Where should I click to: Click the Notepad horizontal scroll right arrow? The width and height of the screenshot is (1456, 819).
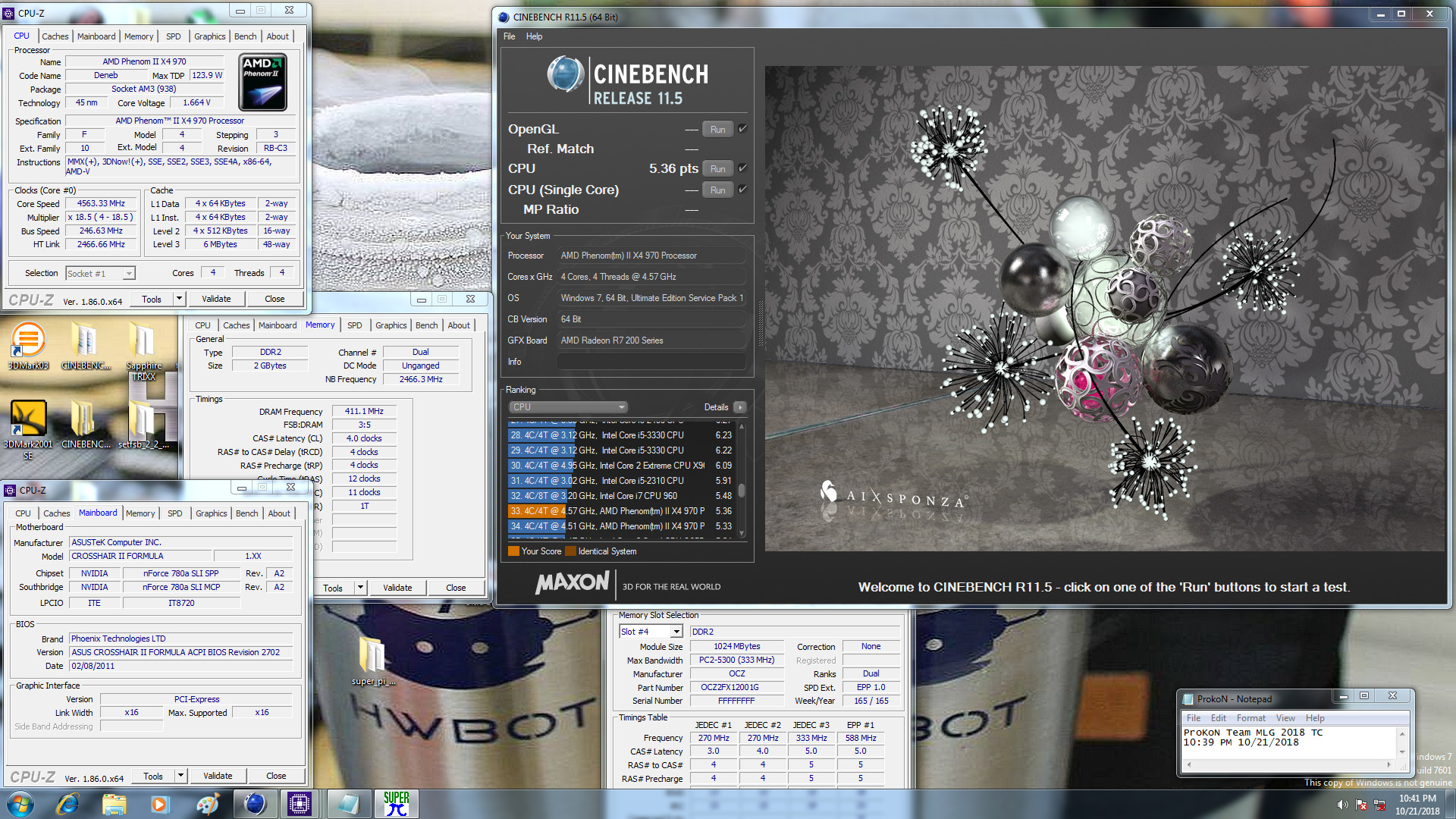pyautogui.click(x=1389, y=764)
